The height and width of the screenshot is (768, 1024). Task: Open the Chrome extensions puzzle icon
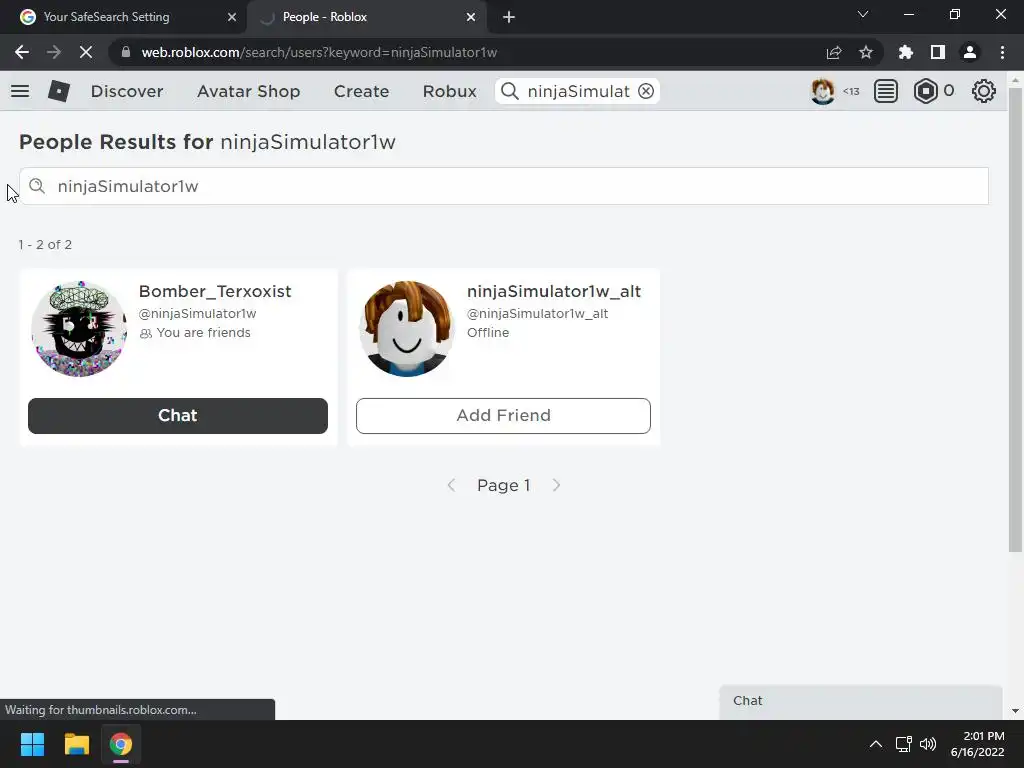click(906, 52)
